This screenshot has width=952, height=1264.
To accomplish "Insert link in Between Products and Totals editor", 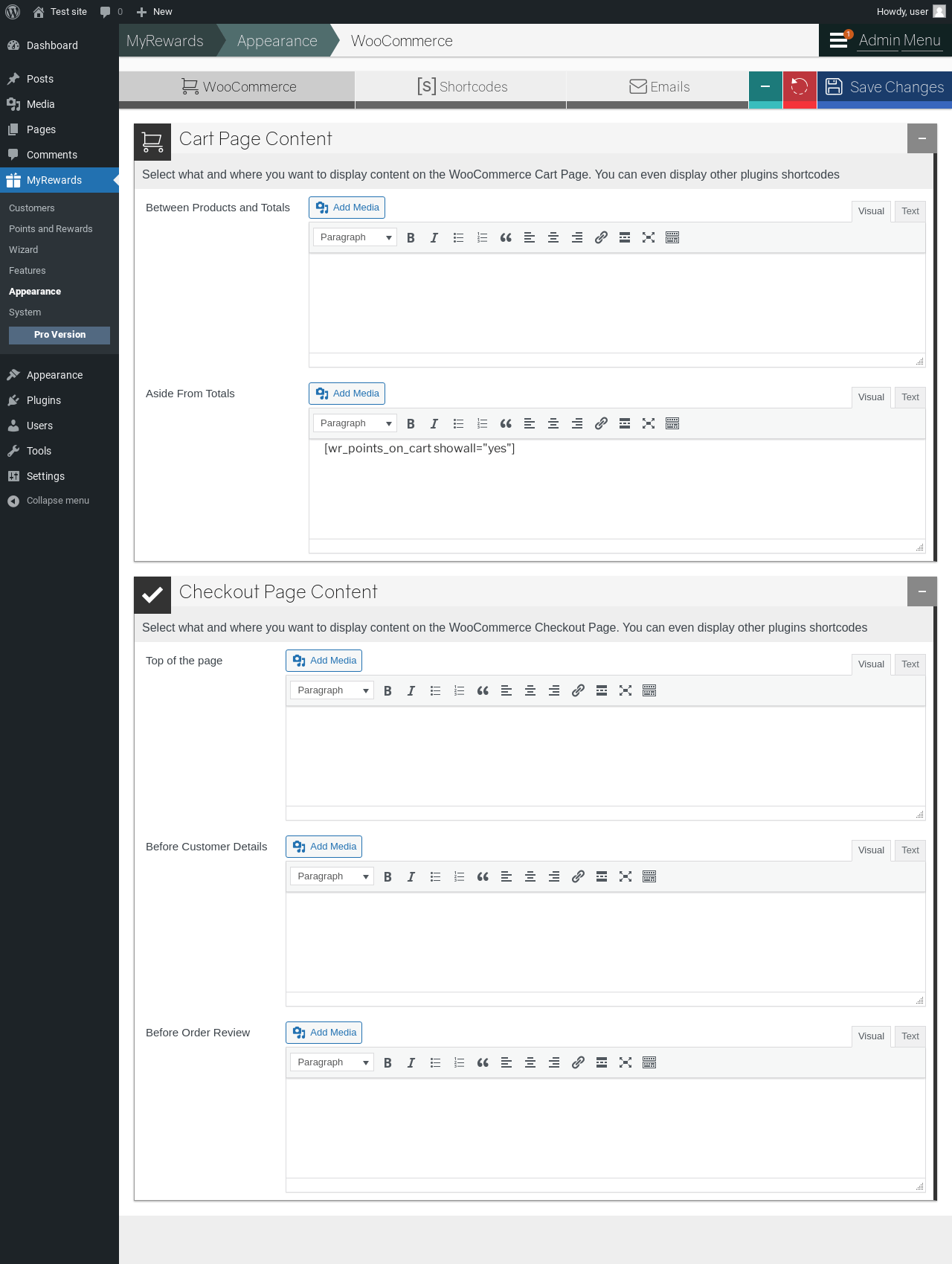I will (x=601, y=237).
